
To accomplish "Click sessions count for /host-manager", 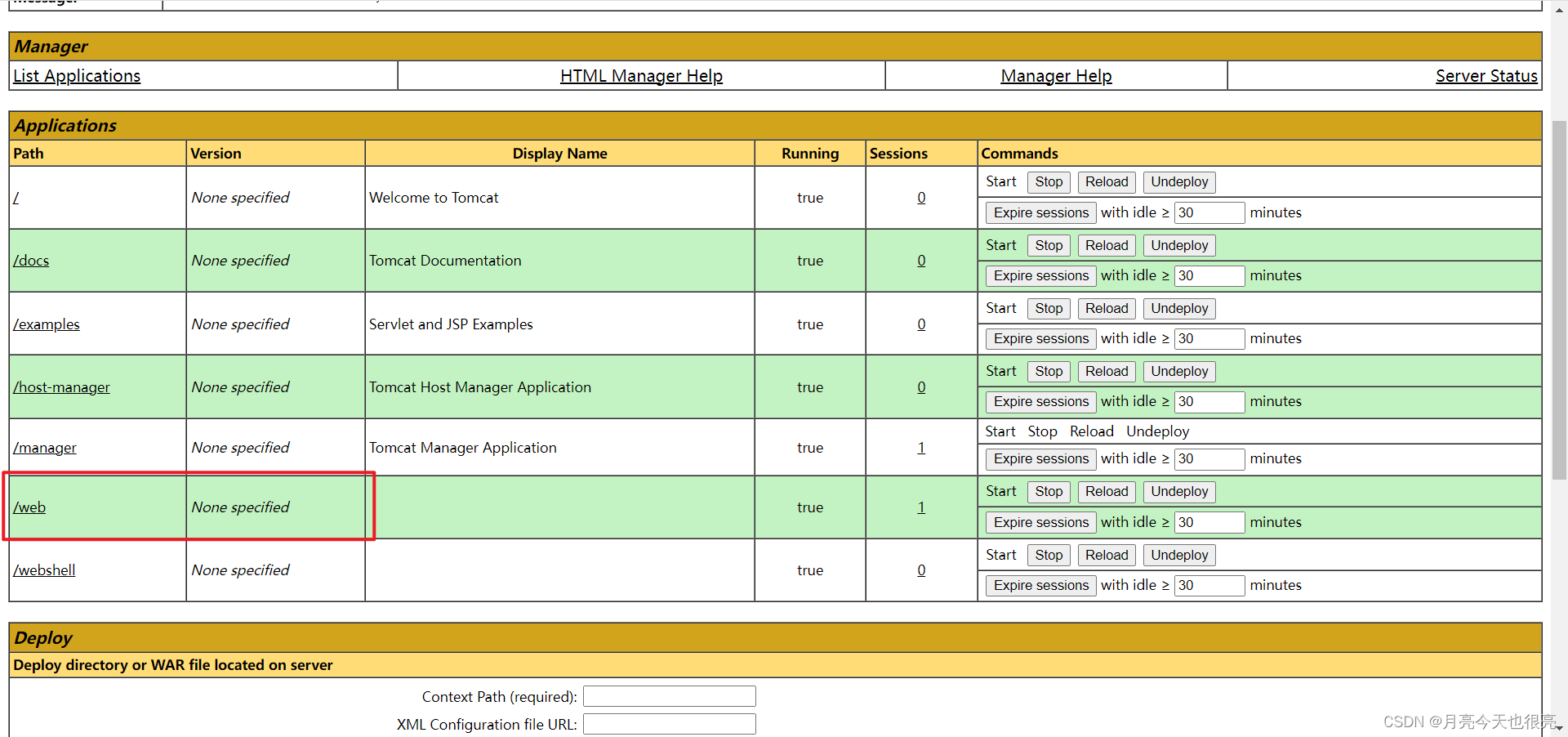I will 921,387.
